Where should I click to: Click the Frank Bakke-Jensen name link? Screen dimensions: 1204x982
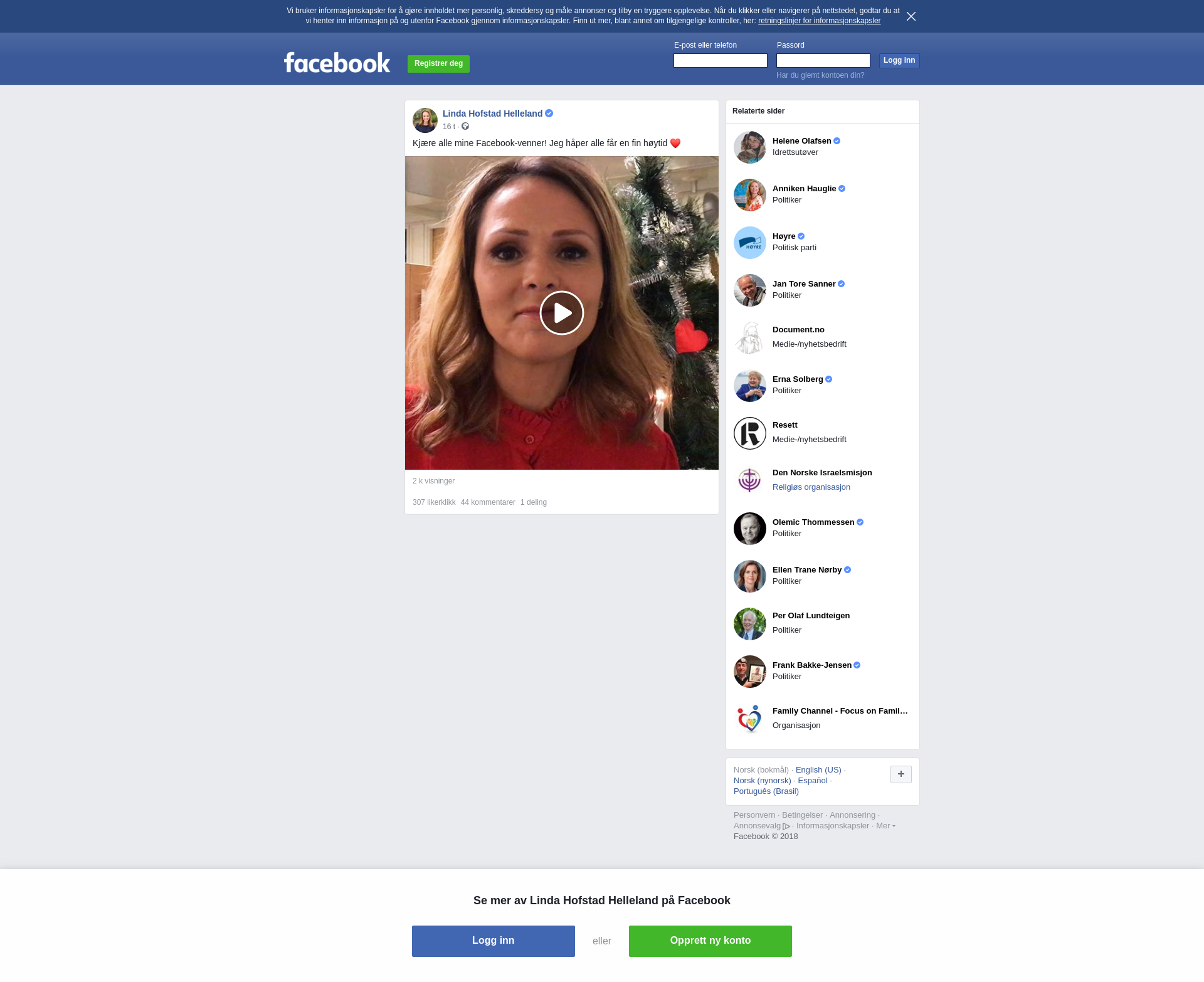[x=812, y=665]
